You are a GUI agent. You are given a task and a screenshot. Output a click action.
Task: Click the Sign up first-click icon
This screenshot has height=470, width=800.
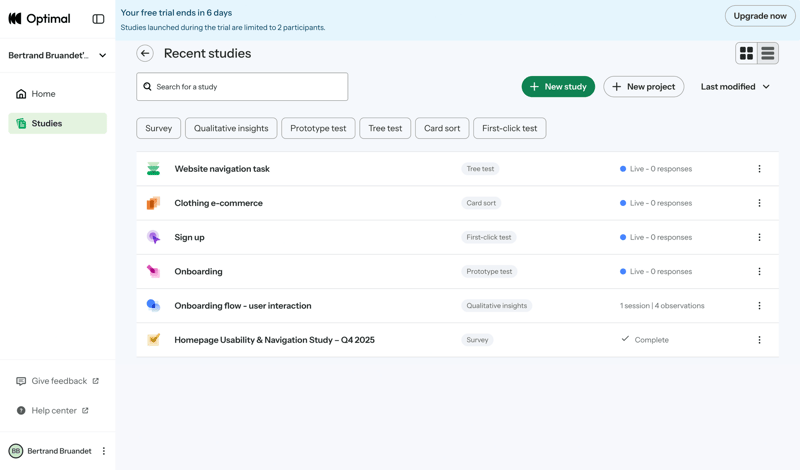tap(153, 237)
